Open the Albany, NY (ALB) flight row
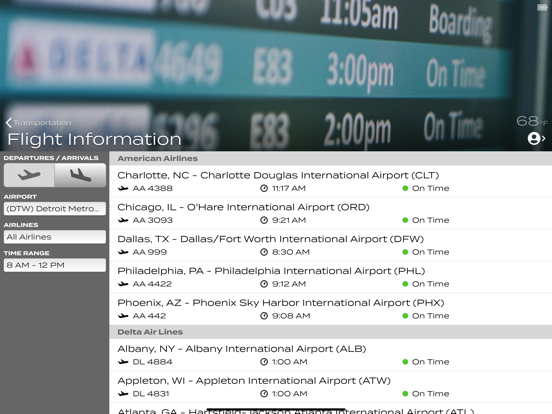The height and width of the screenshot is (414, 552). [x=331, y=355]
